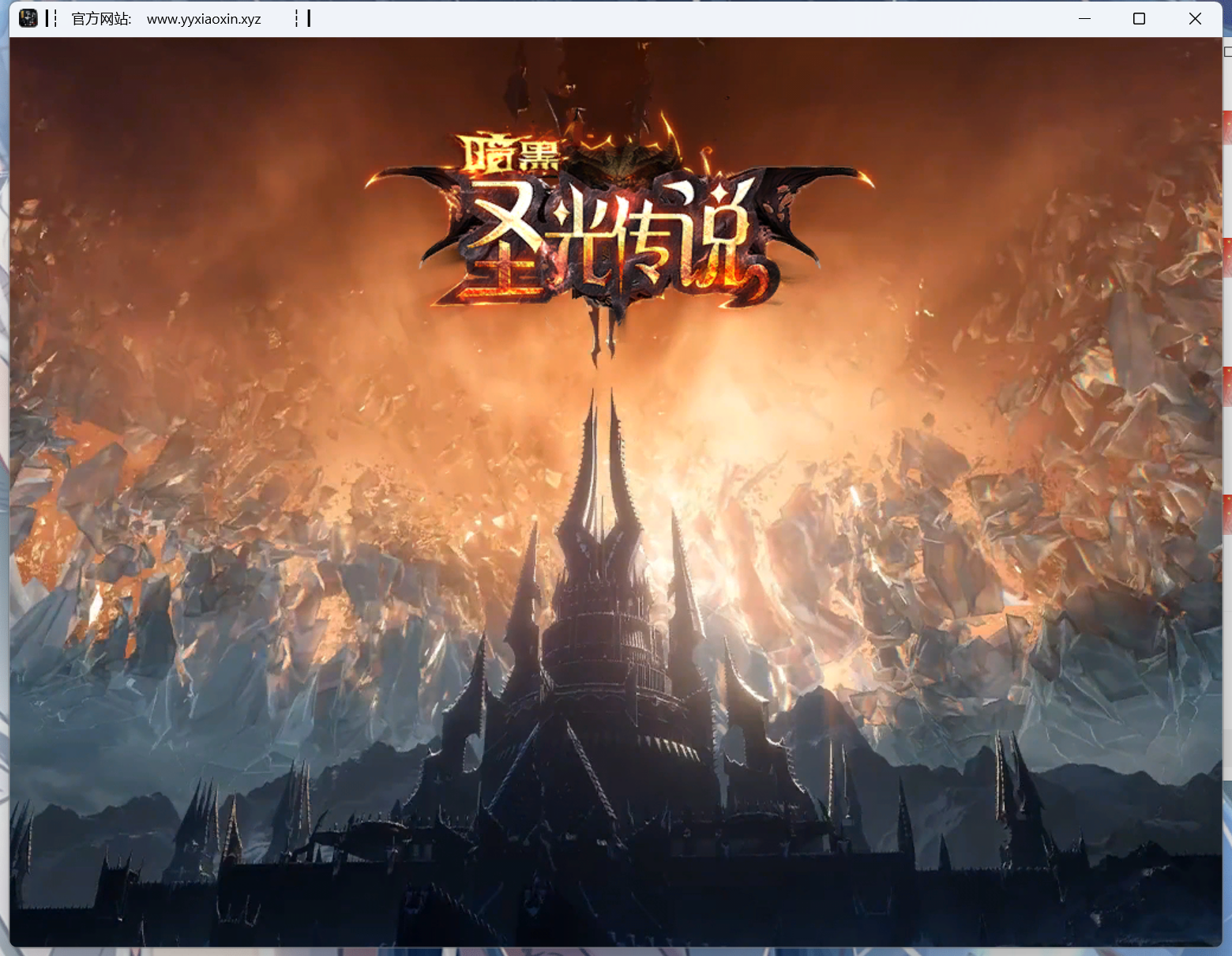Minimize the game launcher window

tap(1084, 18)
